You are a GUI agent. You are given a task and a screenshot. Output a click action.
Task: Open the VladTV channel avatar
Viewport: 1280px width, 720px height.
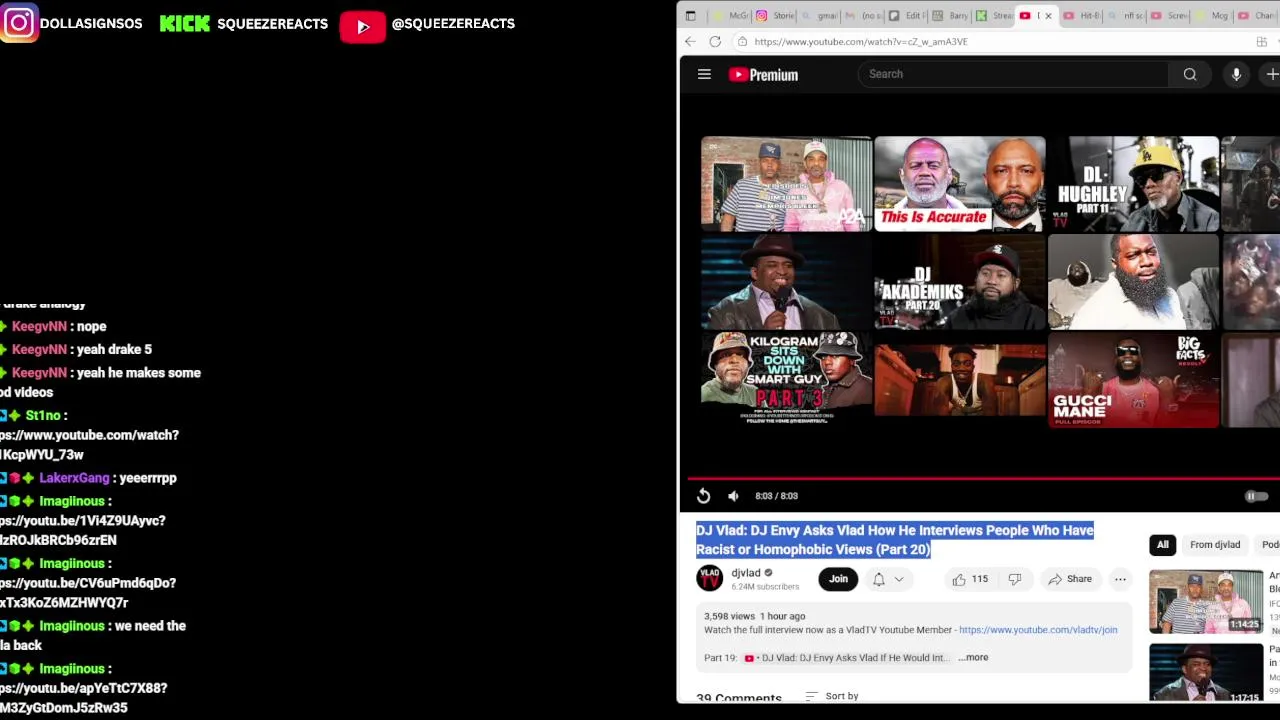(709, 579)
